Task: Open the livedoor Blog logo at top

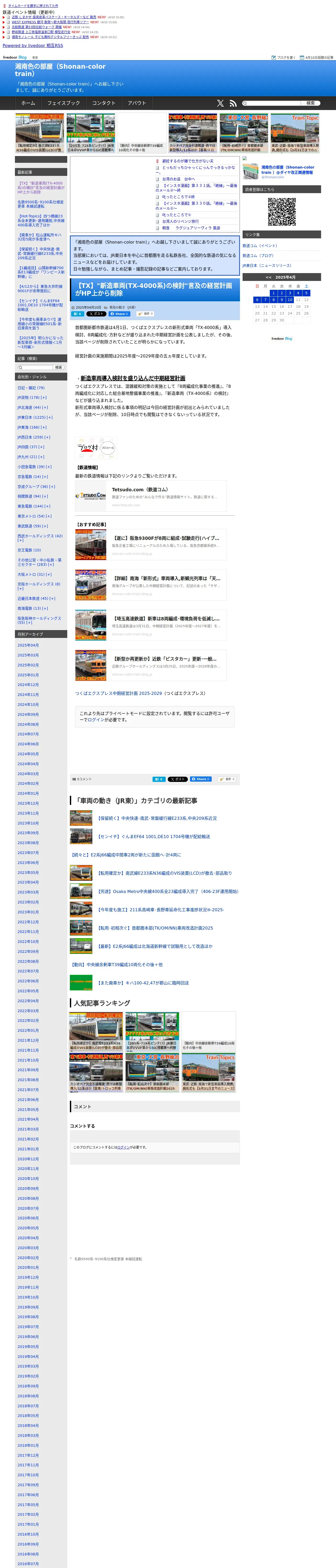Action: point(15,57)
